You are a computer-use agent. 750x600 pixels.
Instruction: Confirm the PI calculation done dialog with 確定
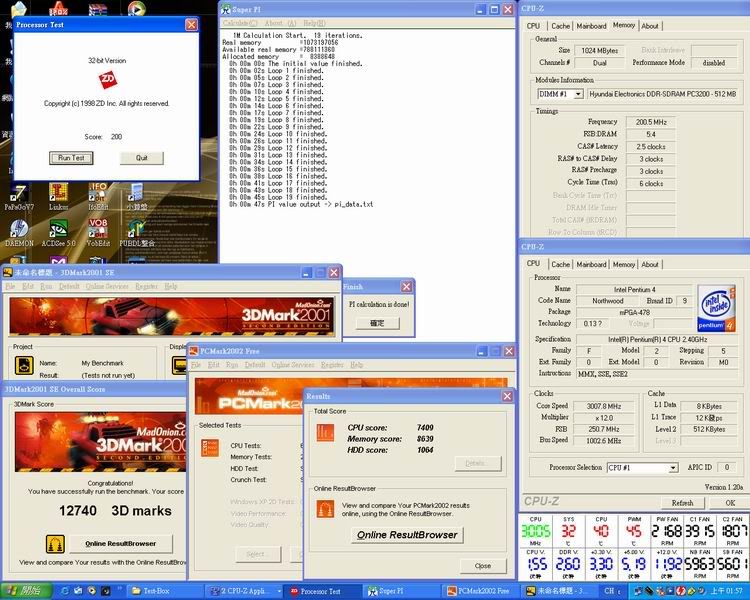(377, 323)
